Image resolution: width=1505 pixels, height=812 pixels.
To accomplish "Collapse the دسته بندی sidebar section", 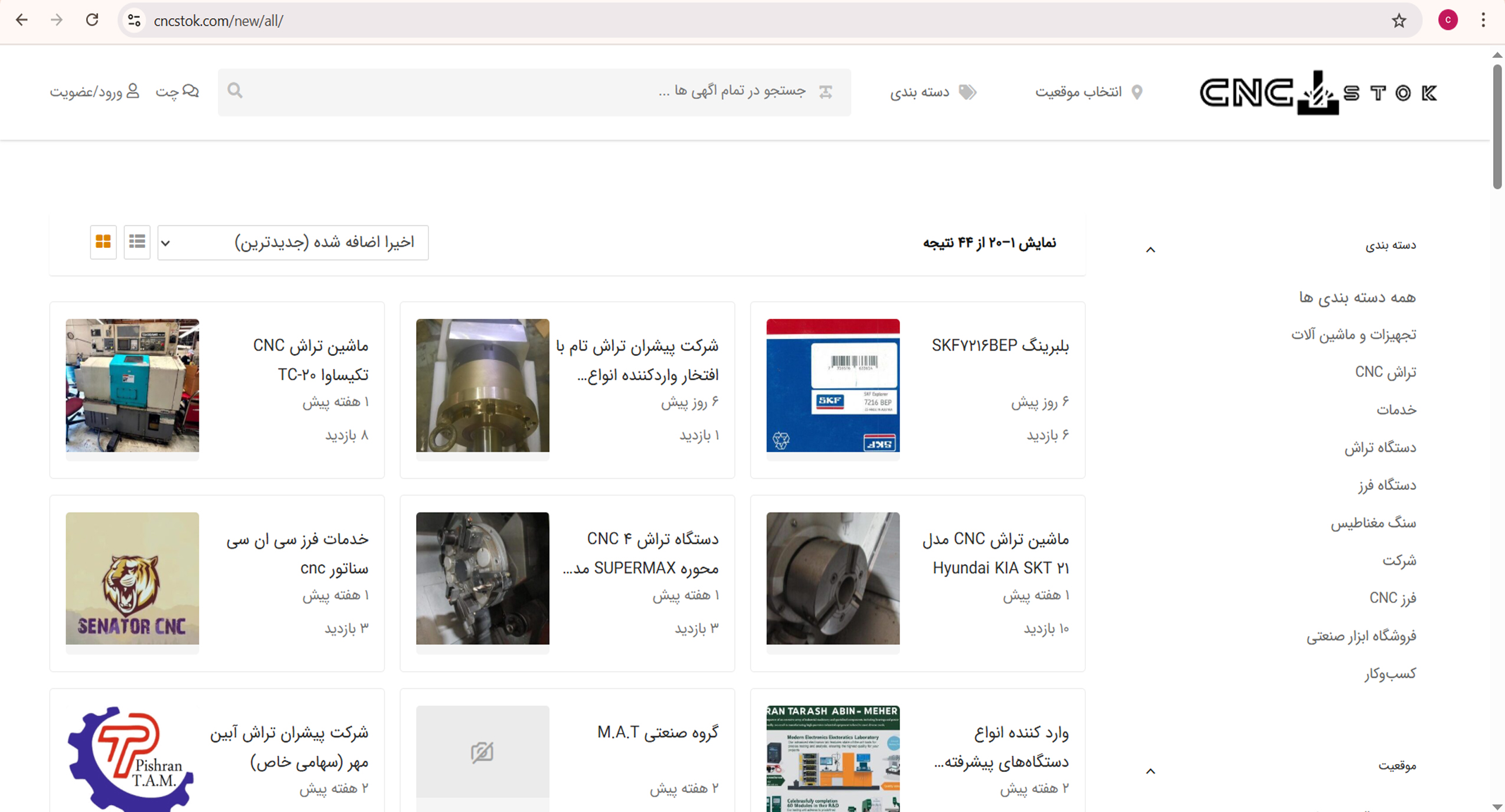I will 1150,250.
